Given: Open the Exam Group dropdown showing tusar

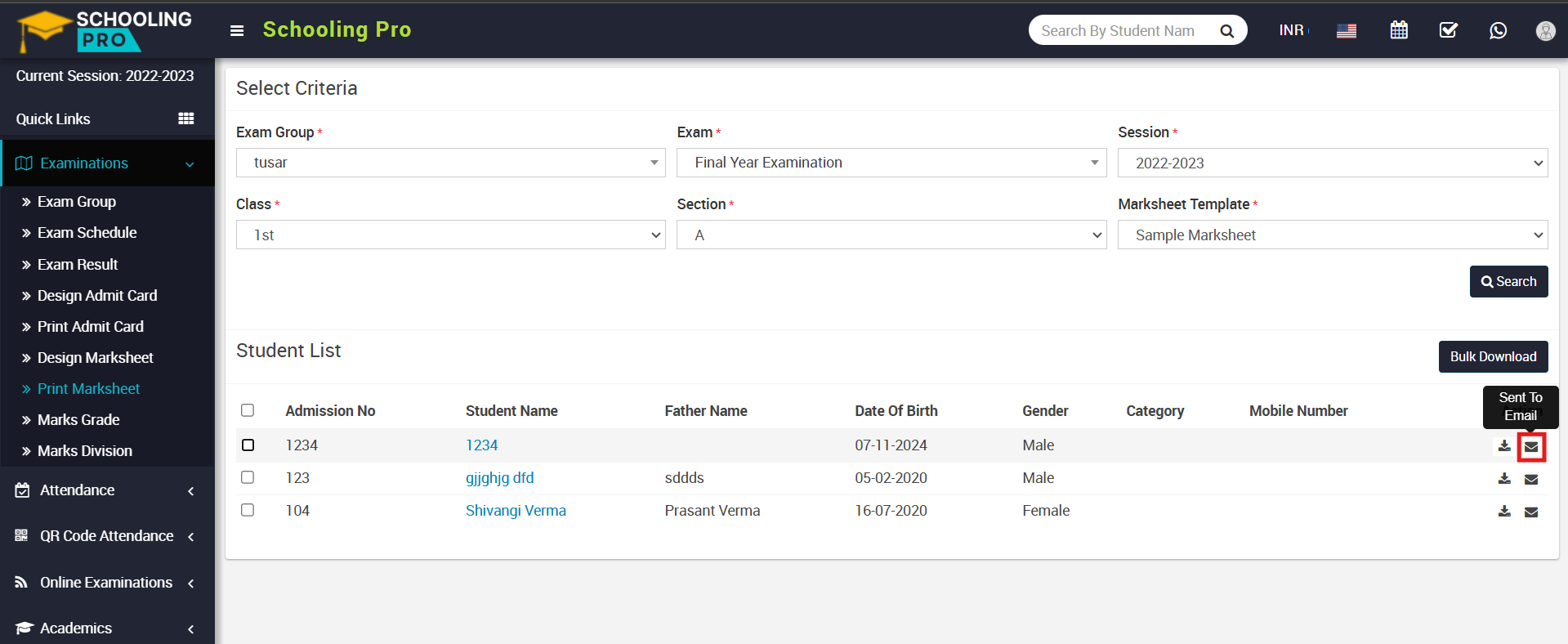Looking at the screenshot, I should [451, 163].
